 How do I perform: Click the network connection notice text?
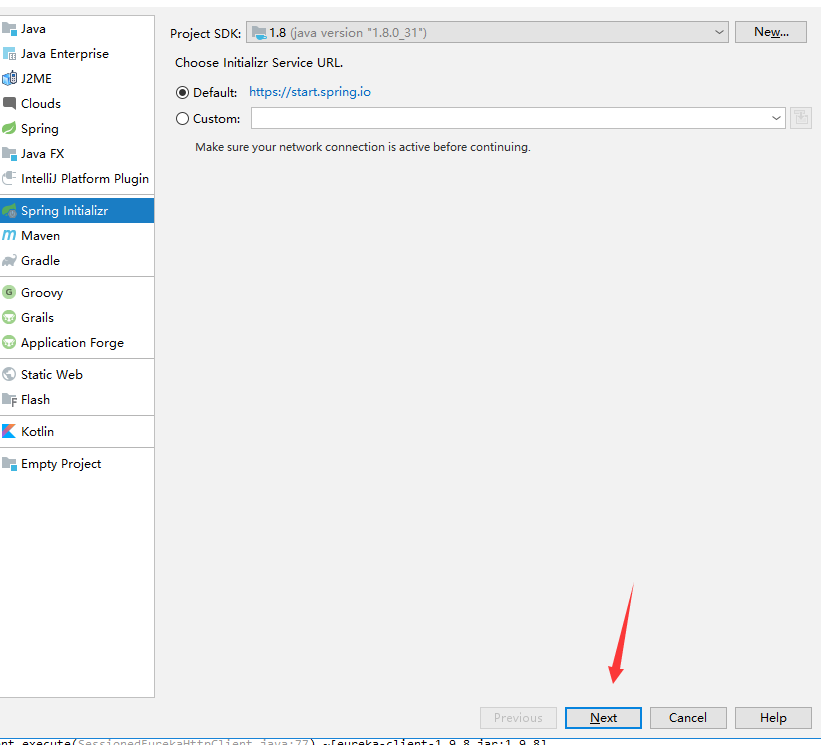(363, 147)
